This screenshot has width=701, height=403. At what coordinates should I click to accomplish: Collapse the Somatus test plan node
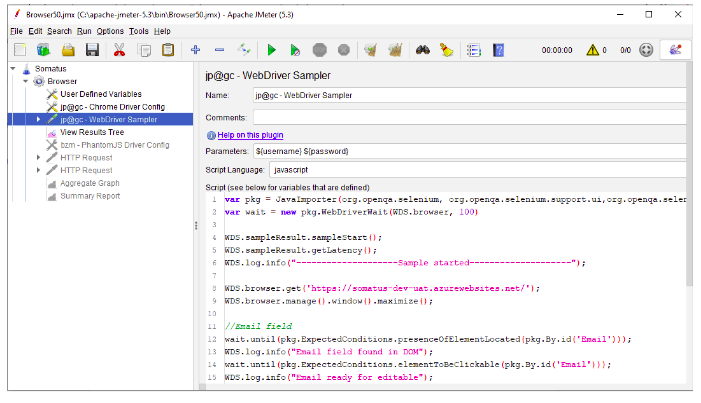coord(13,68)
